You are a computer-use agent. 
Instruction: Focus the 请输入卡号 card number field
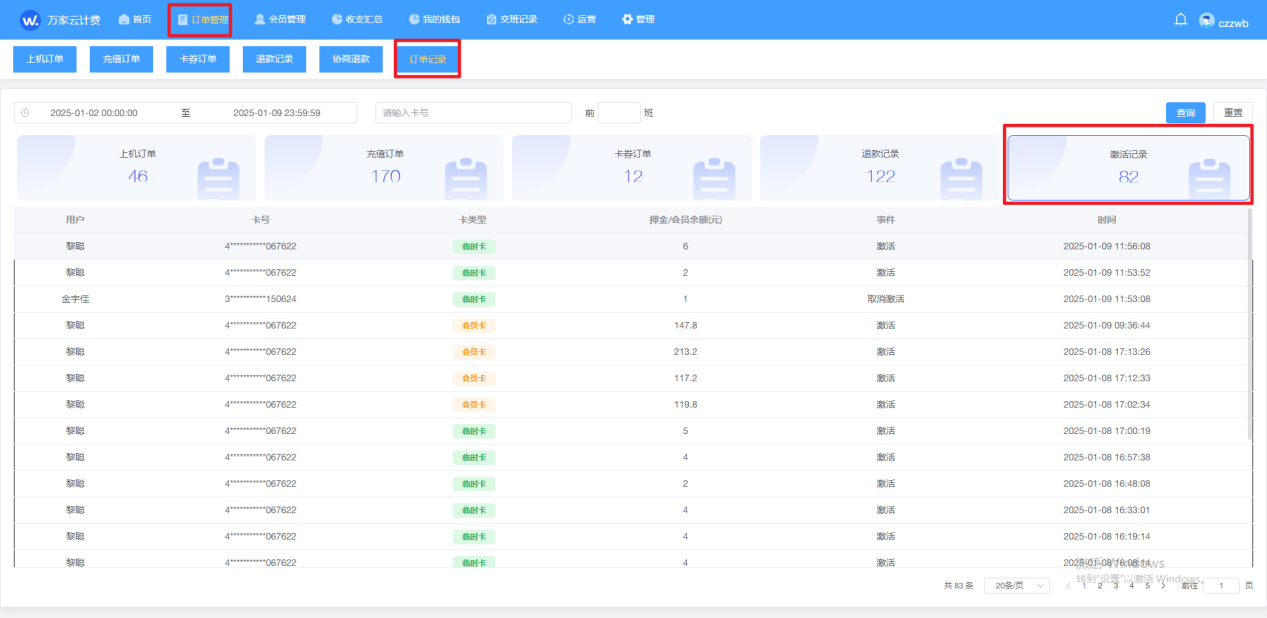473,113
